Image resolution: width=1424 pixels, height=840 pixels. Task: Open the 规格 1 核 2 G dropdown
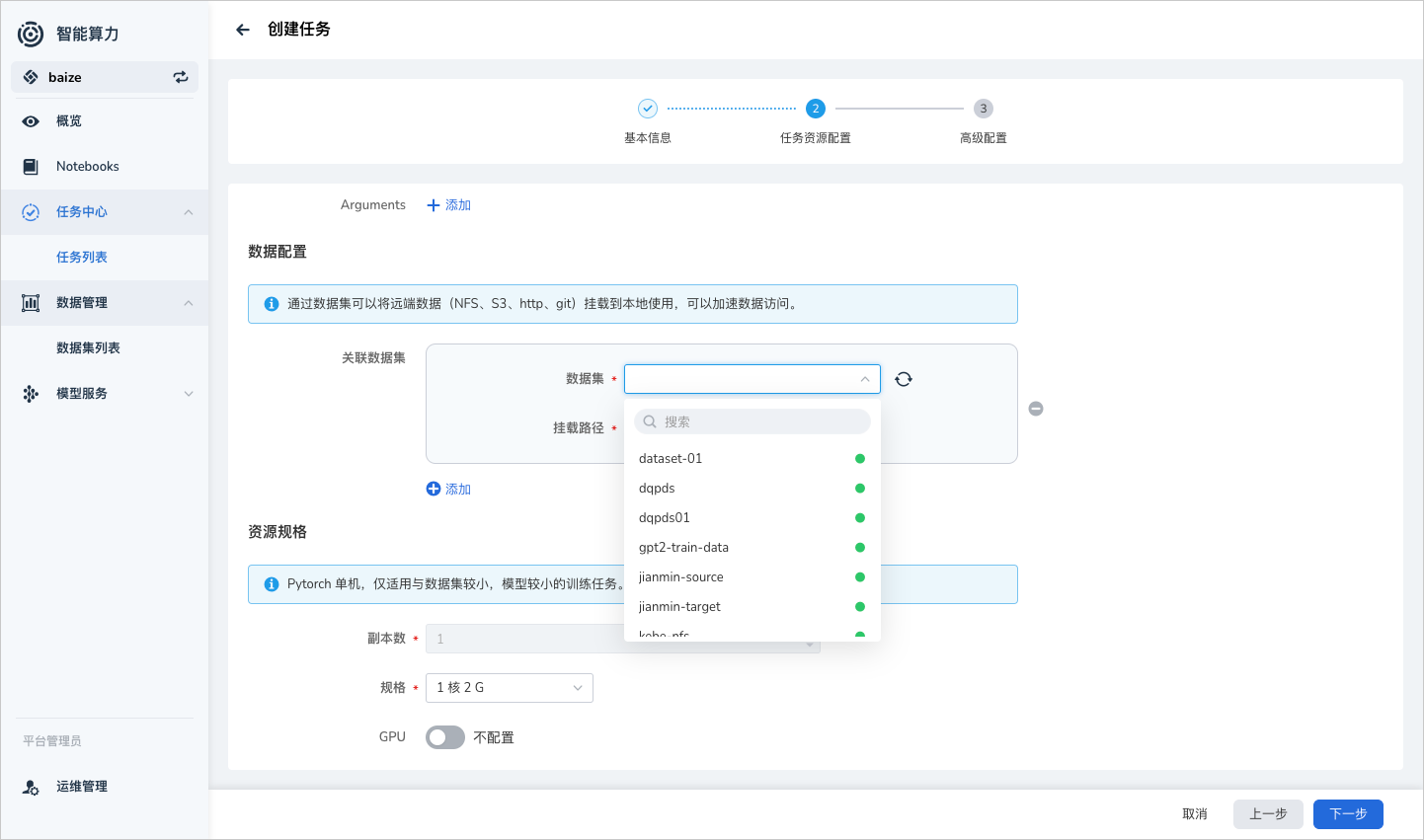coord(510,688)
